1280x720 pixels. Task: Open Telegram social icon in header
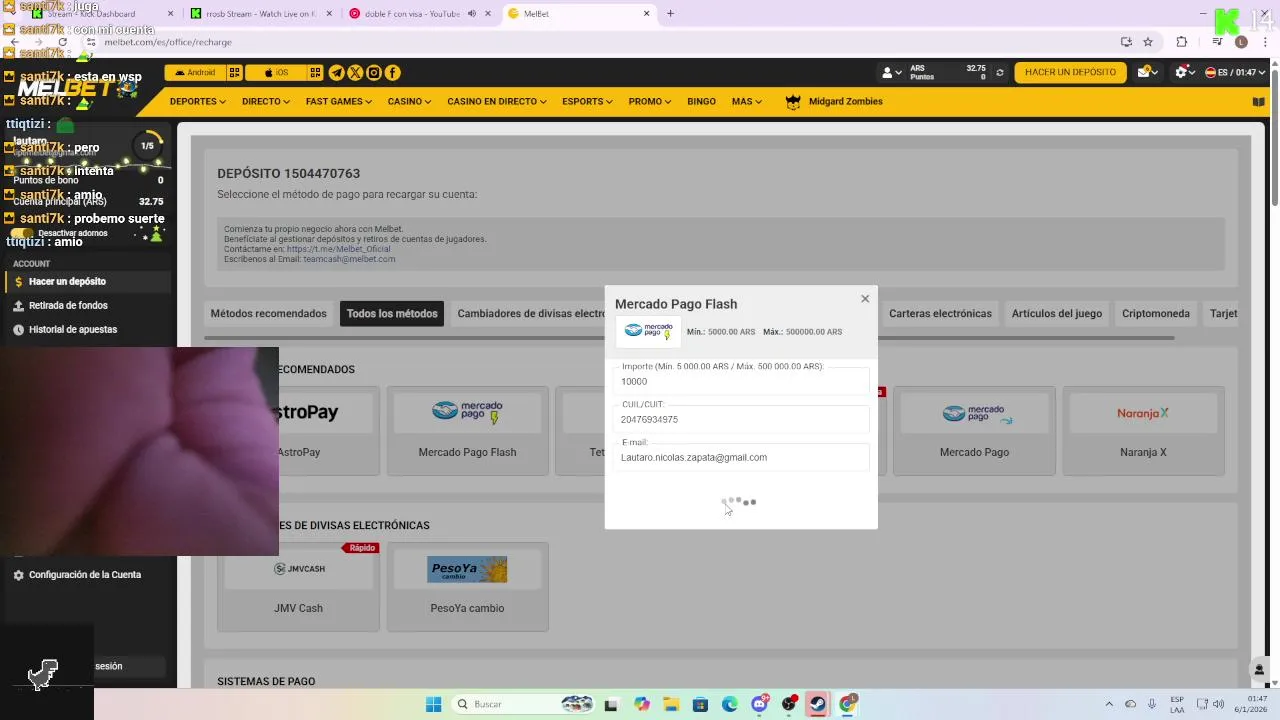[x=337, y=73]
